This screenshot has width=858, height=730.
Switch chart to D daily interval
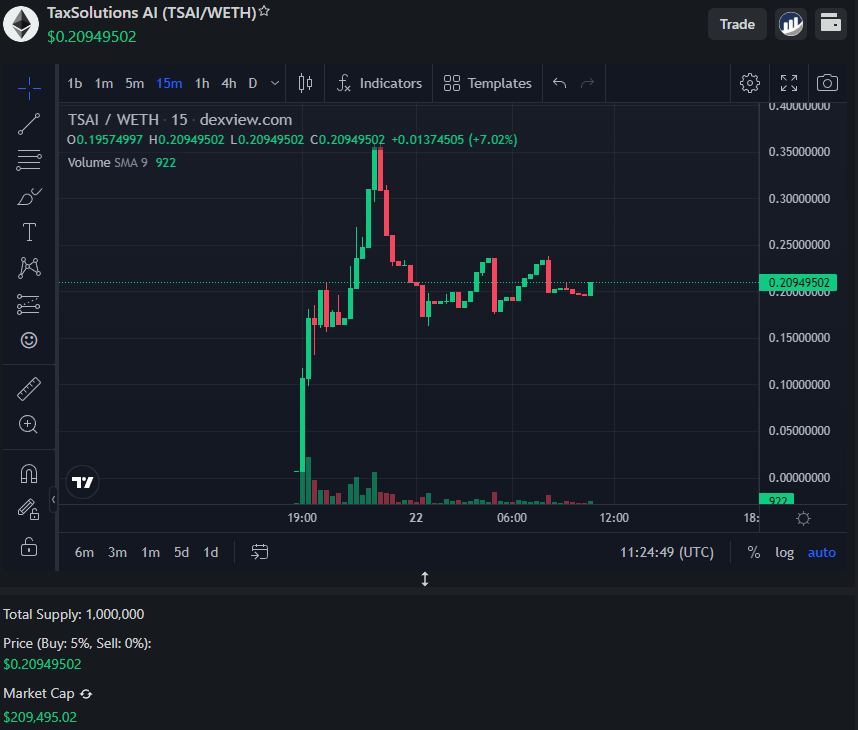[253, 83]
